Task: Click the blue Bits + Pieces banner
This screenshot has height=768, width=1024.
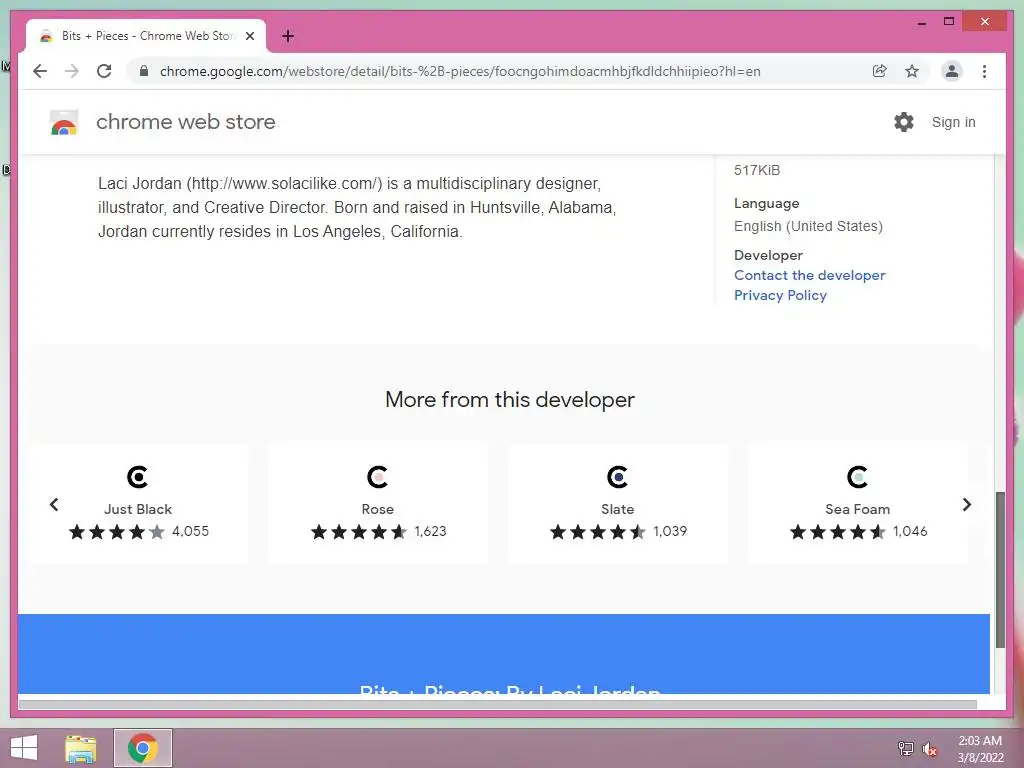Action: 504,654
